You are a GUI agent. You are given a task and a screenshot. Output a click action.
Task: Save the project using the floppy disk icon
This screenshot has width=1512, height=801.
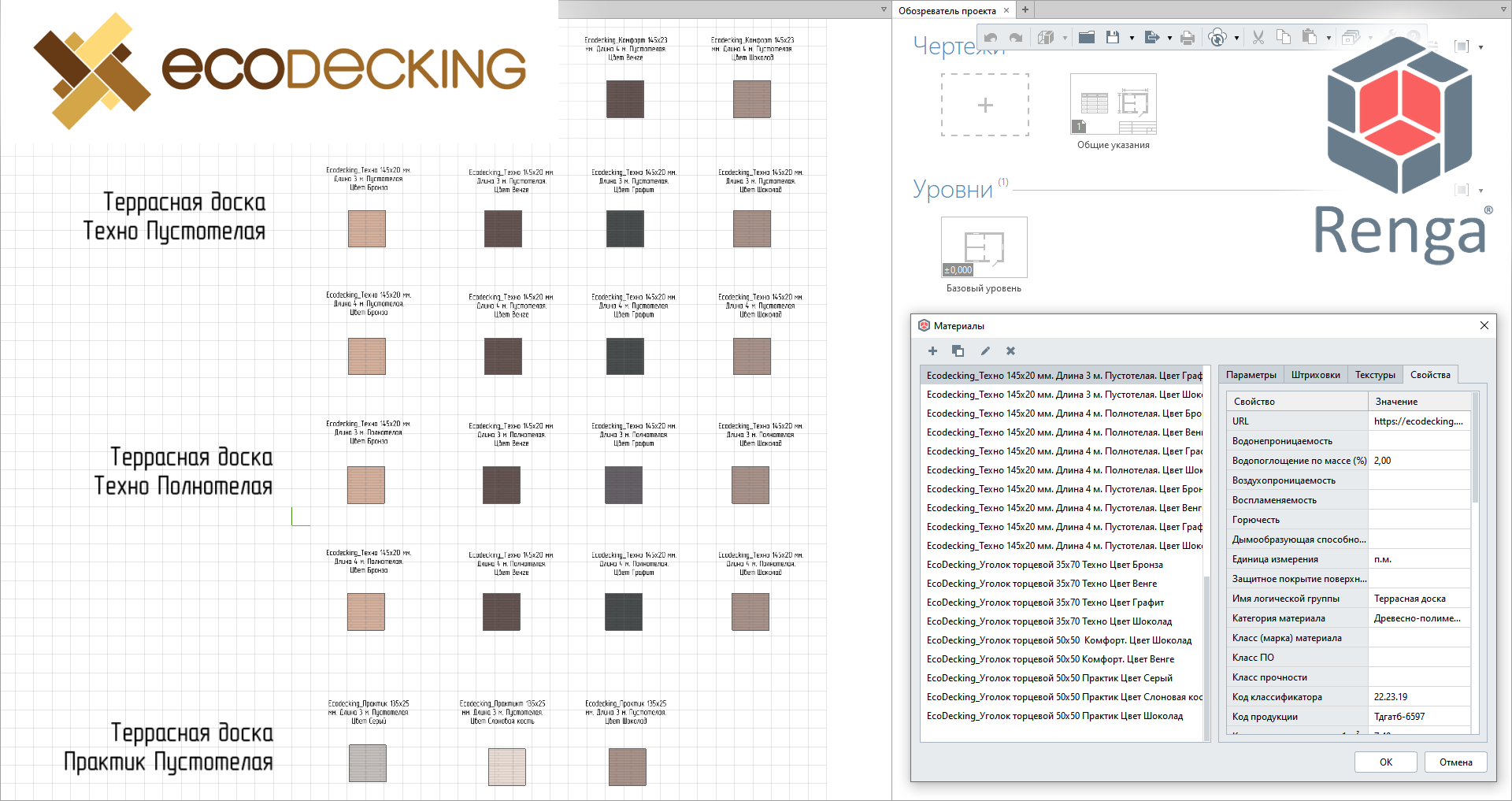[x=1113, y=38]
